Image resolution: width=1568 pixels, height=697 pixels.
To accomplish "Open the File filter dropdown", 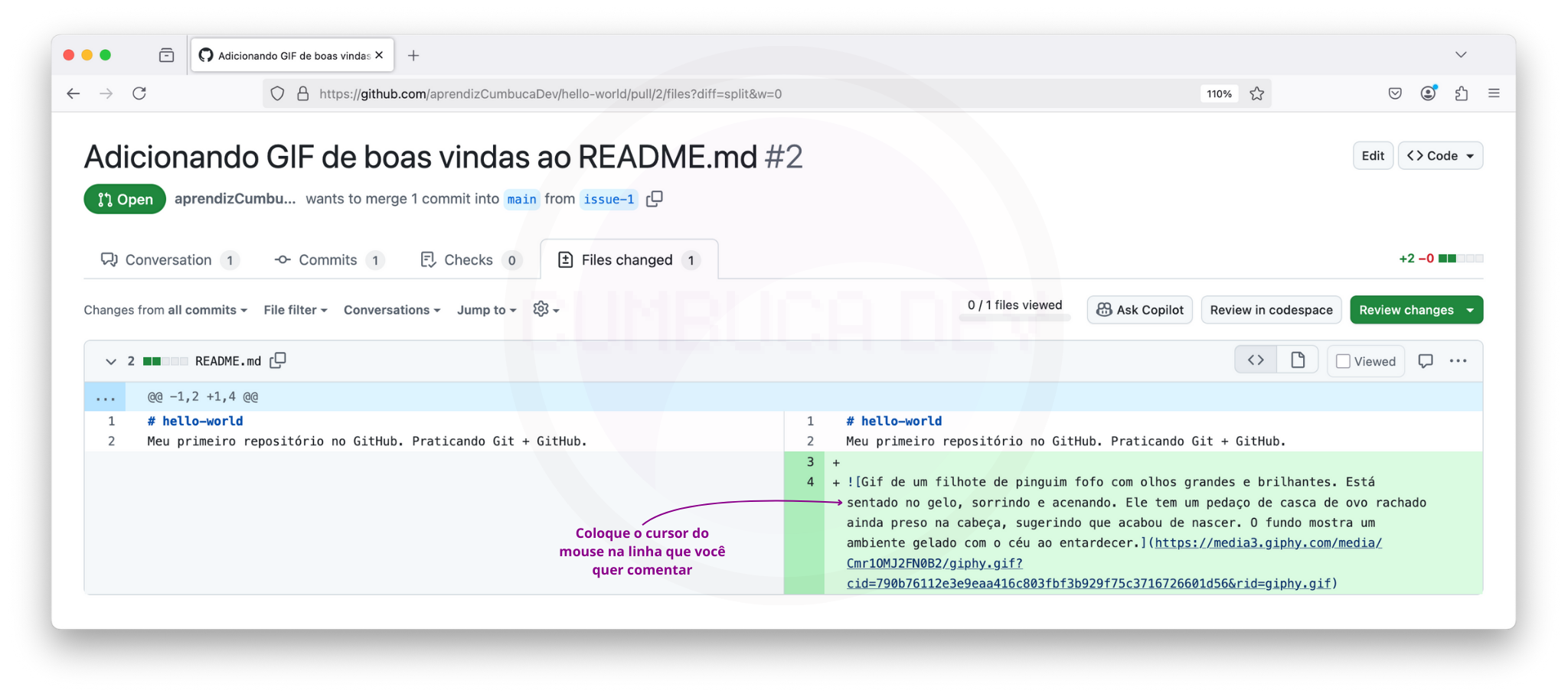I will (x=296, y=310).
